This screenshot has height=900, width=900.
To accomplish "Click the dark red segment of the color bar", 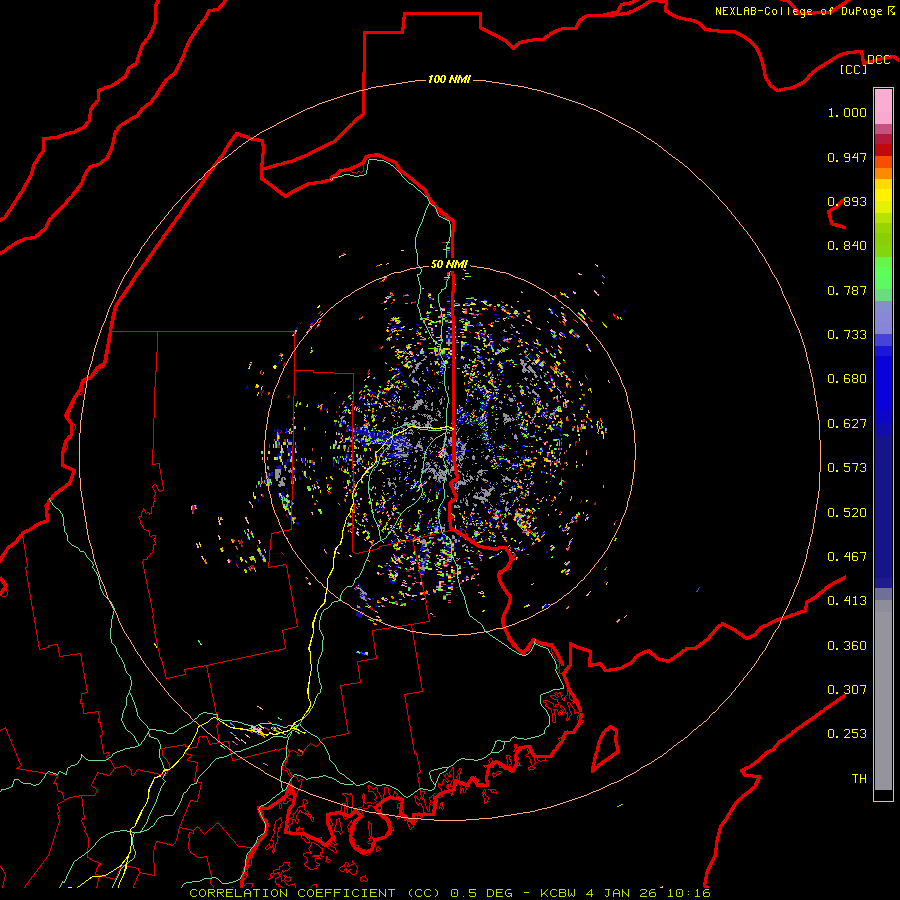I will [883, 150].
